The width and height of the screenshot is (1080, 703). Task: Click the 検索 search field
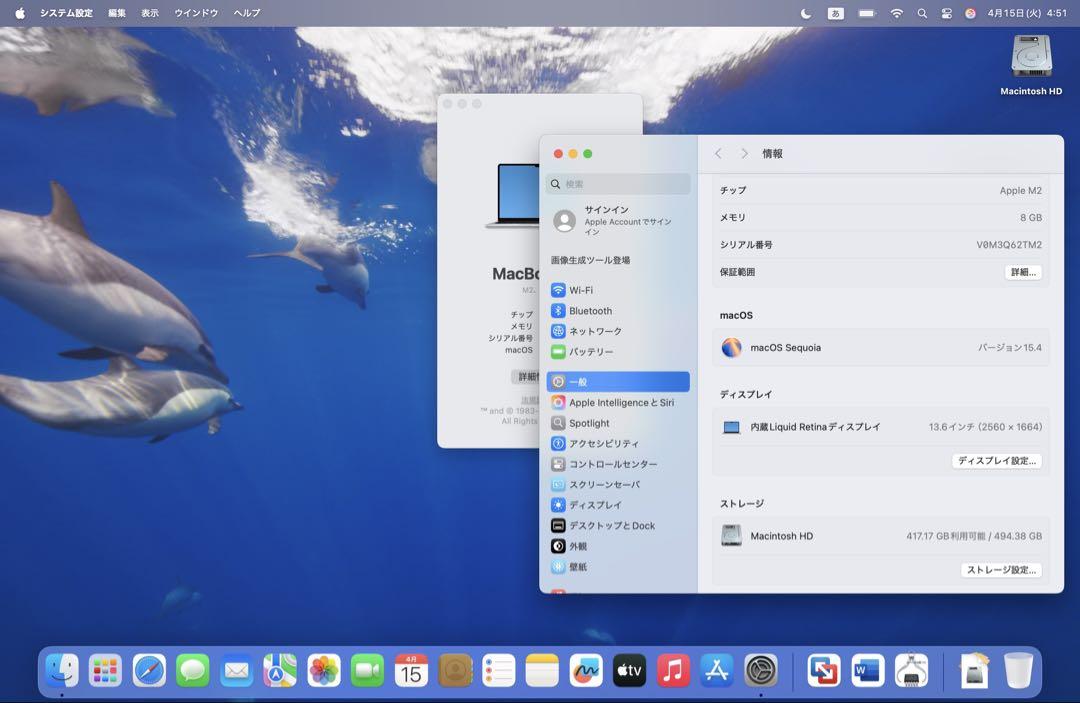point(618,184)
